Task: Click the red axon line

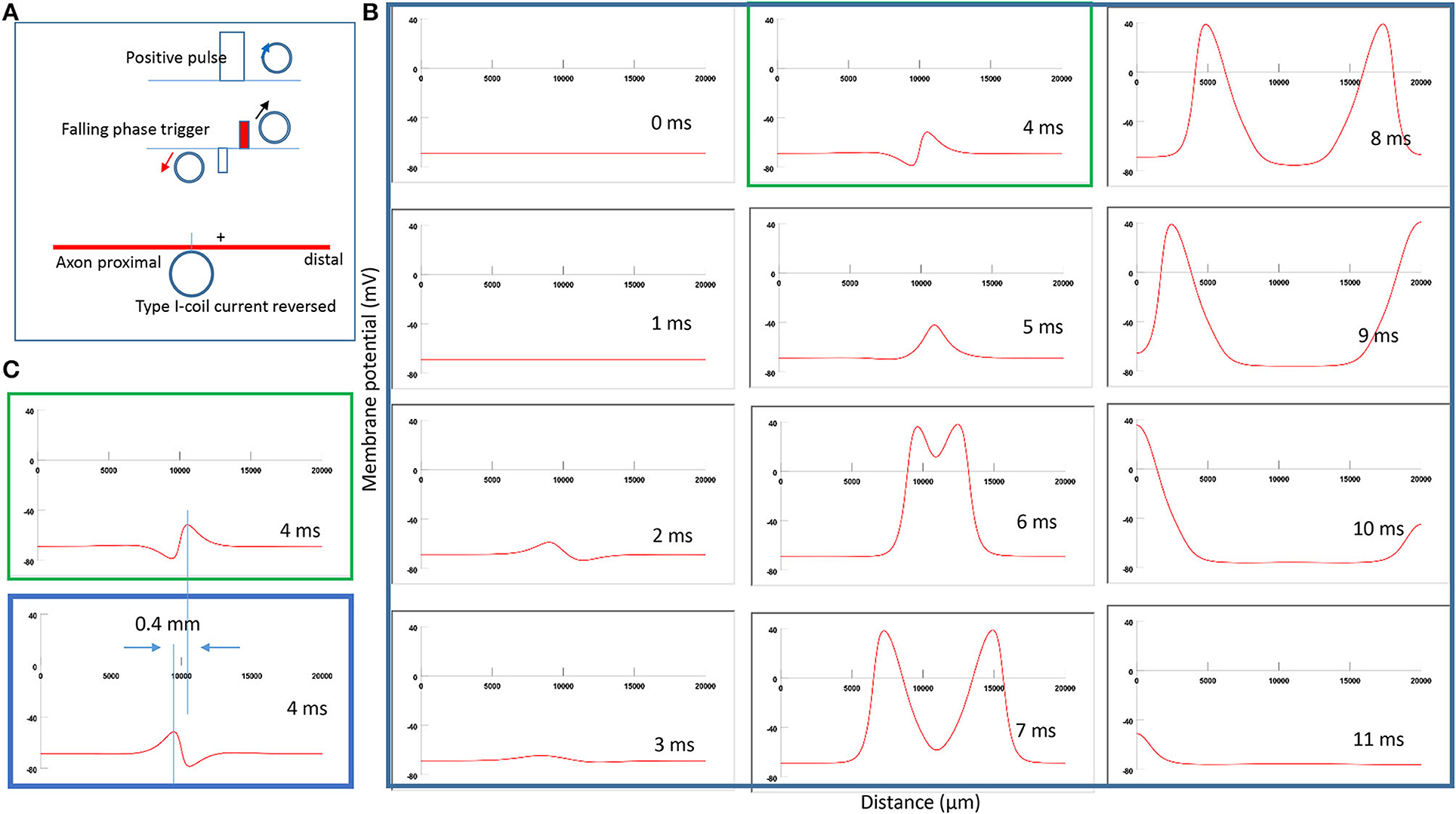Action: point(191,247)
